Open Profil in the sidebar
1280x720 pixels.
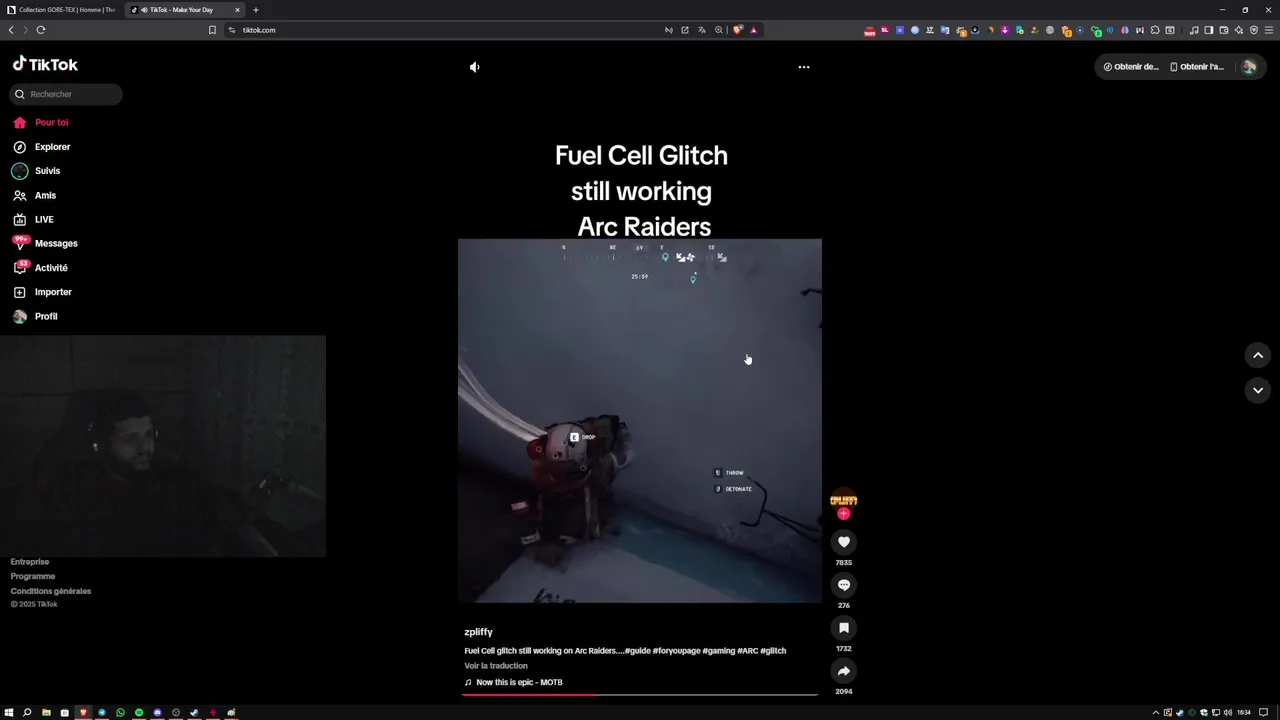tap(35, 316)
